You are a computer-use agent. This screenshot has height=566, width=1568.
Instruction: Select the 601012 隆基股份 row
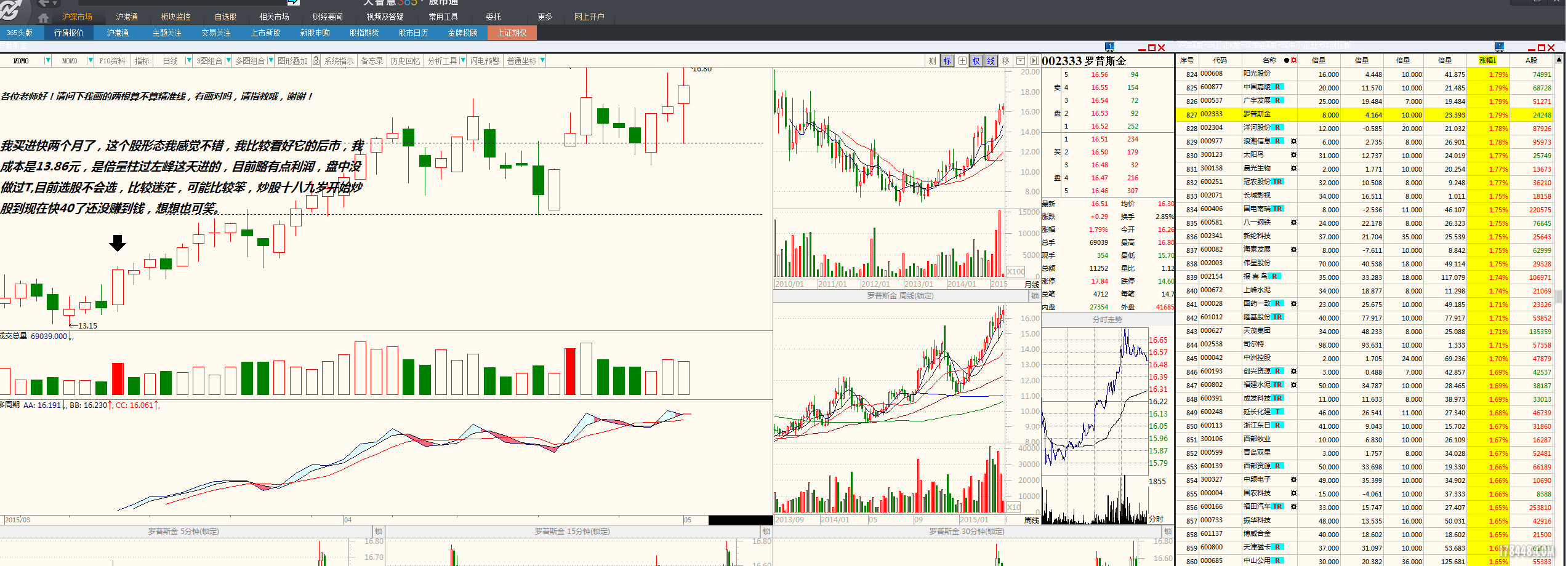point(1365,317)
